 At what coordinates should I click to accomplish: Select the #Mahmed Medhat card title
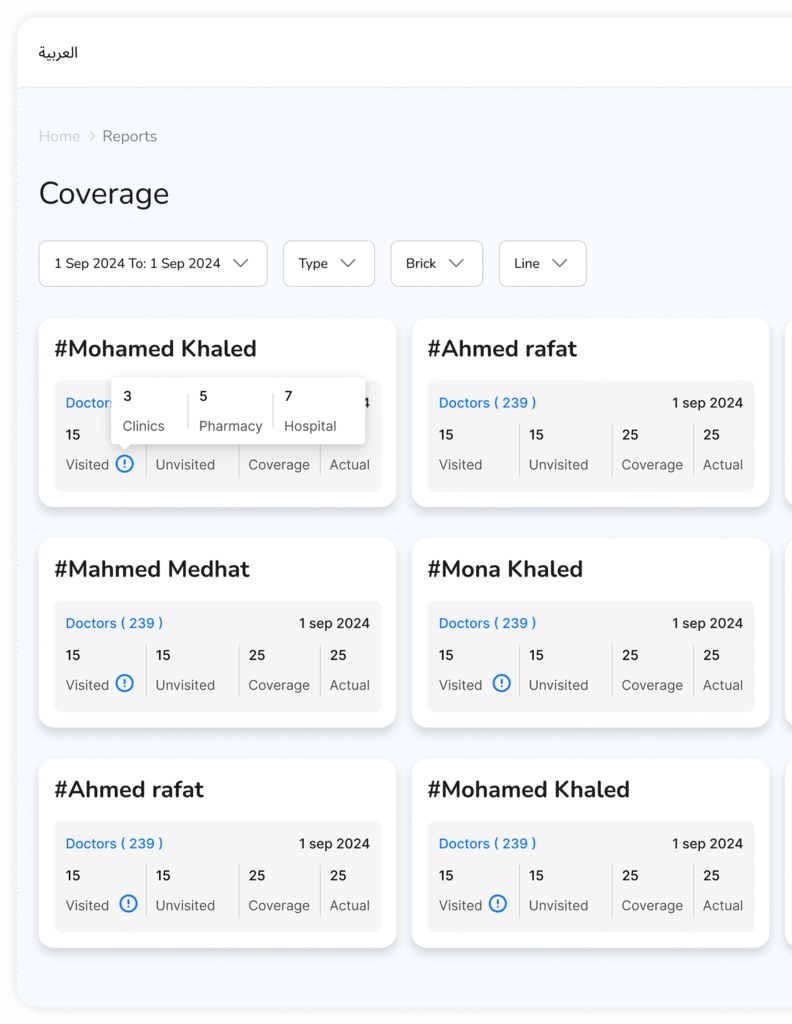152,569
